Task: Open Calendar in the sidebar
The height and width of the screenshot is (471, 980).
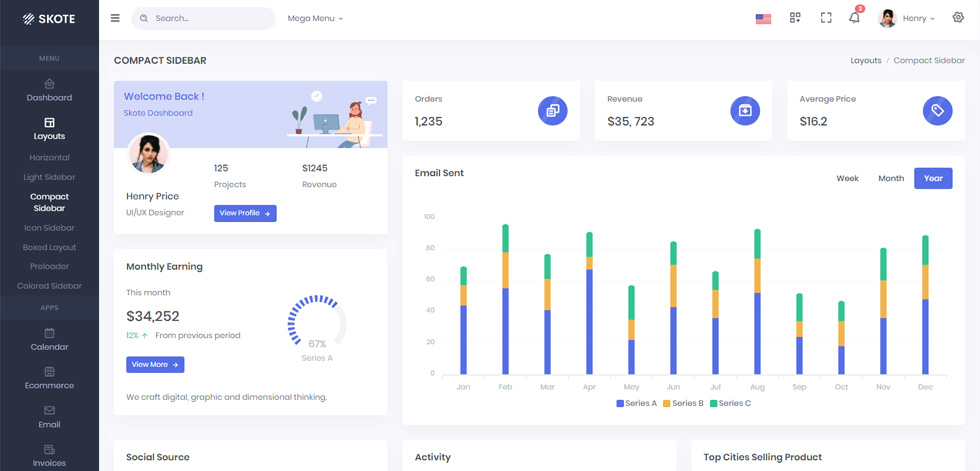Action: [49, 340]
